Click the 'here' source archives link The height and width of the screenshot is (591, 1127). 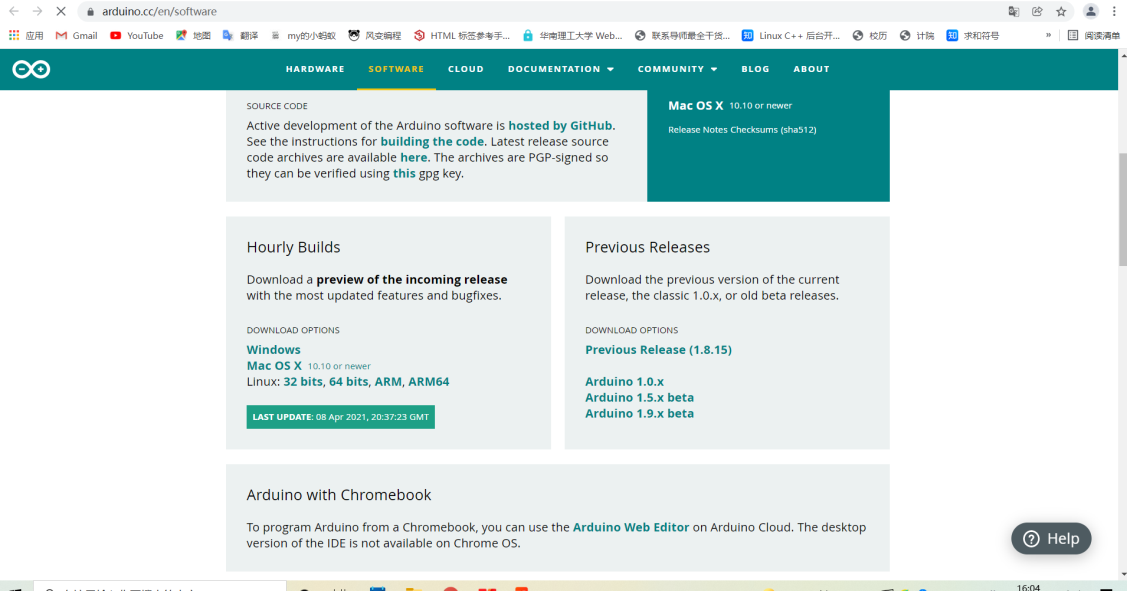(413, 157)
